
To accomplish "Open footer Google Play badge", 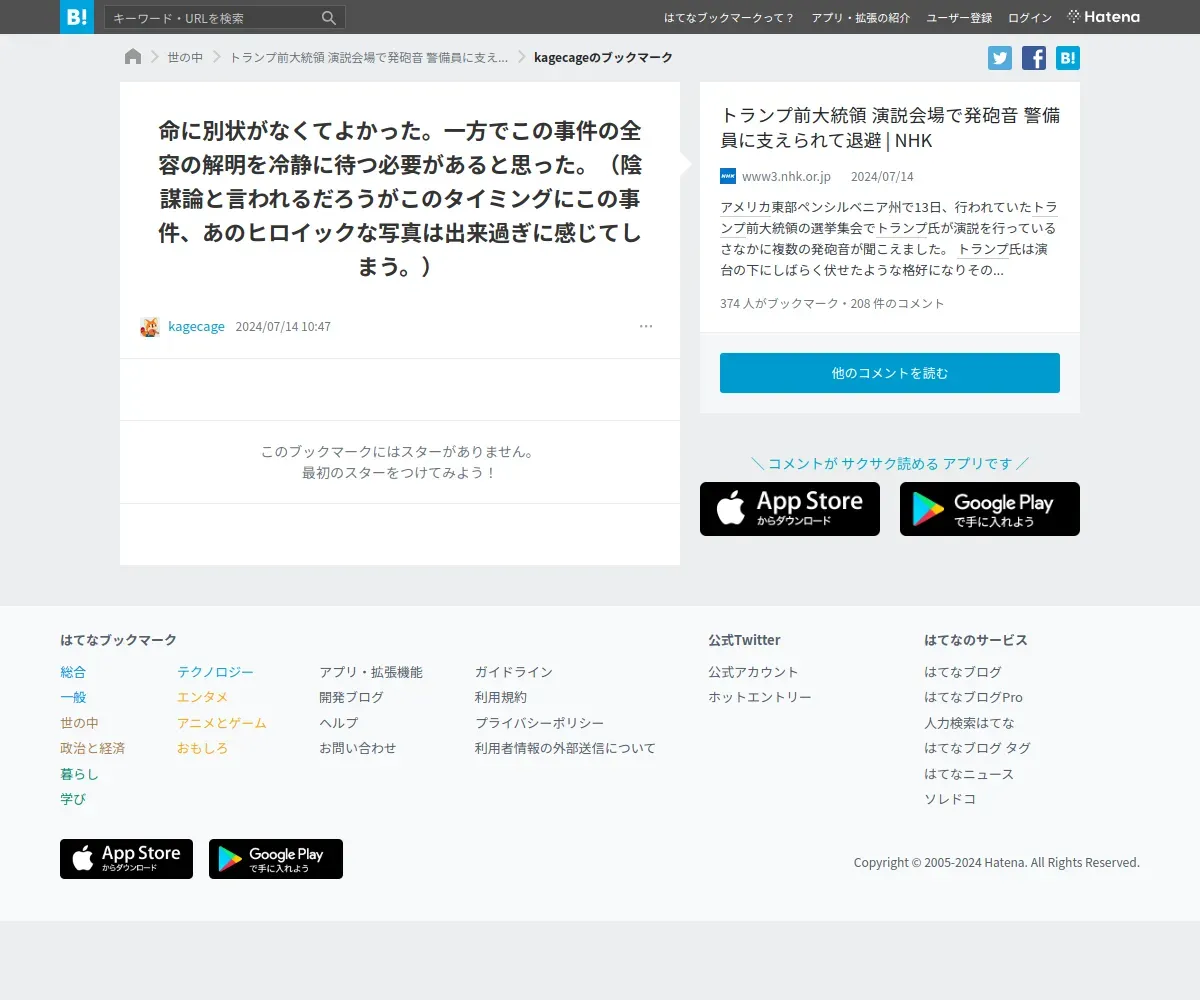I will 276,859.
